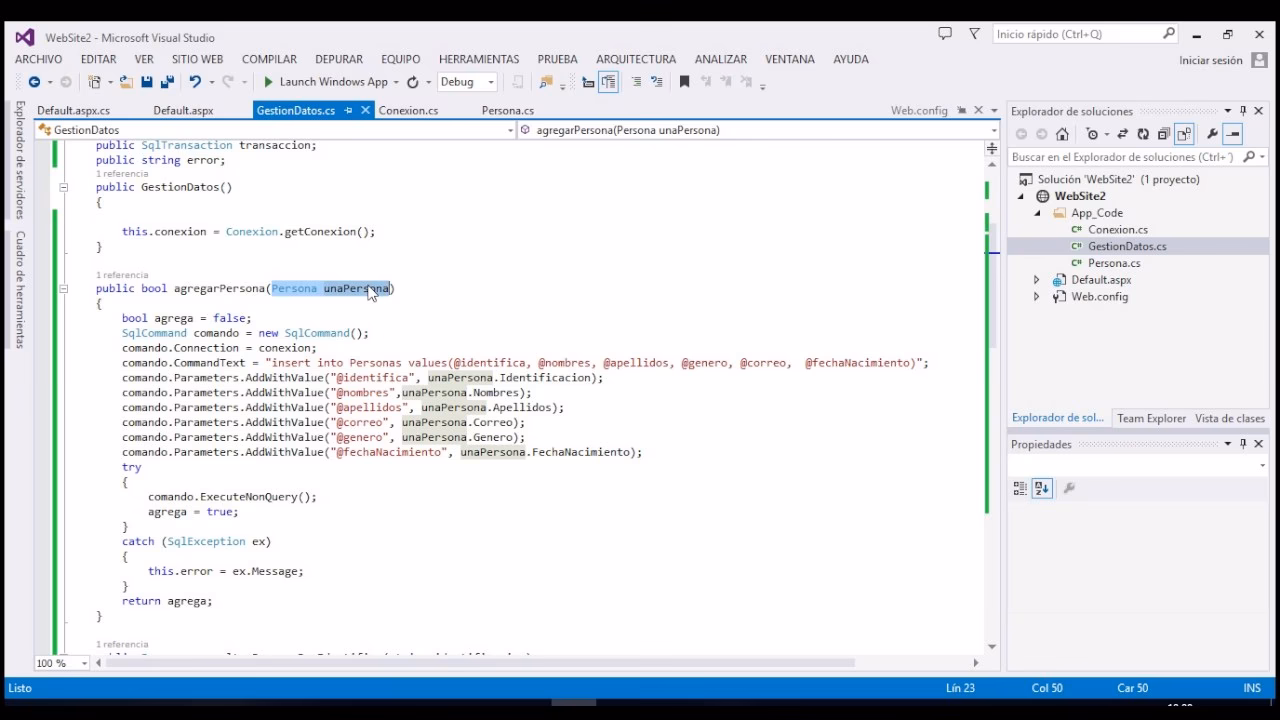Open the Launch Windows App dropdown arrow
The image size is (1280, 720).
(x=396, y=82)
